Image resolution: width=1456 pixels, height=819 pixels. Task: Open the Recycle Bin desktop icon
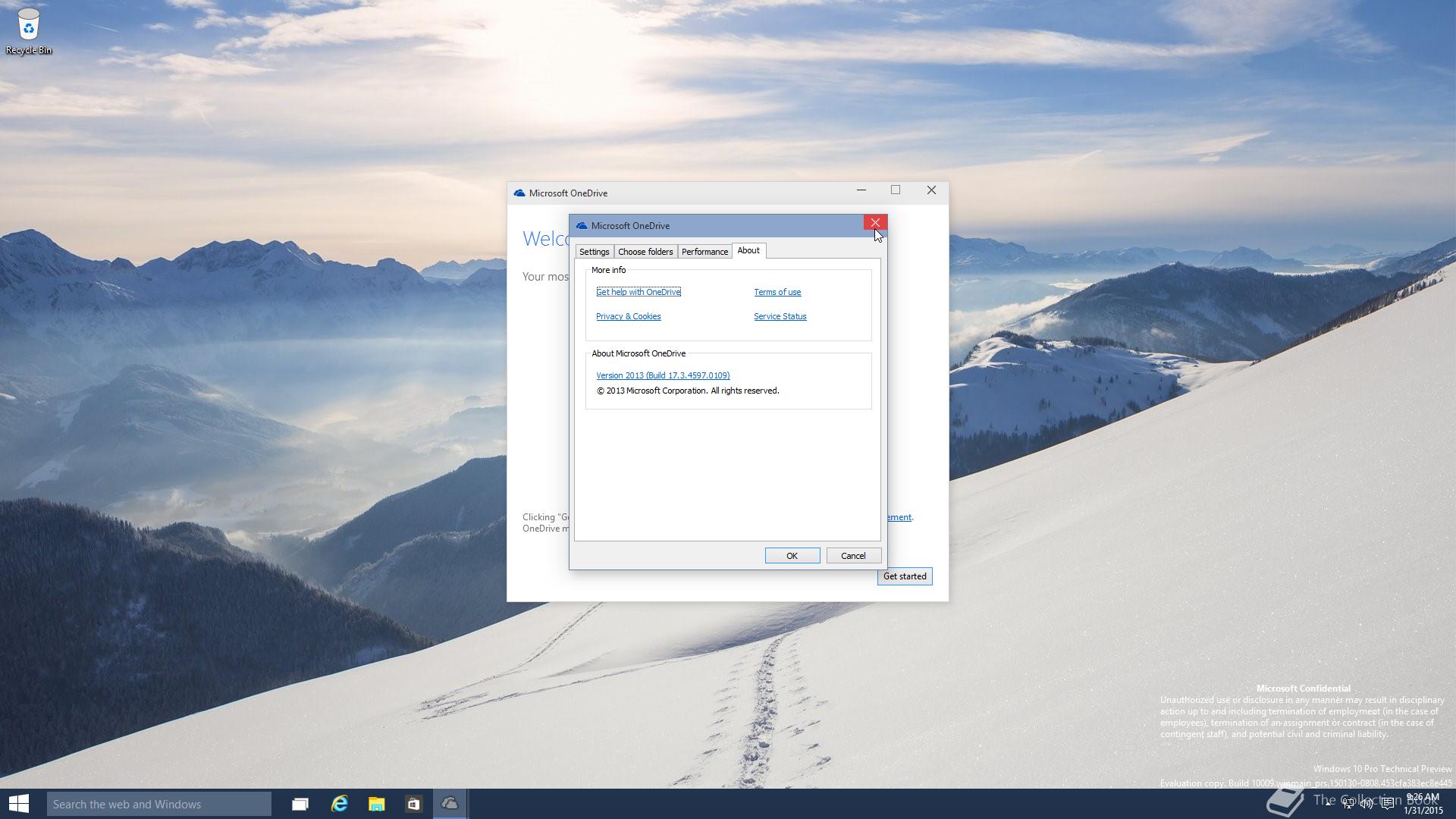(x=29, y=31)
